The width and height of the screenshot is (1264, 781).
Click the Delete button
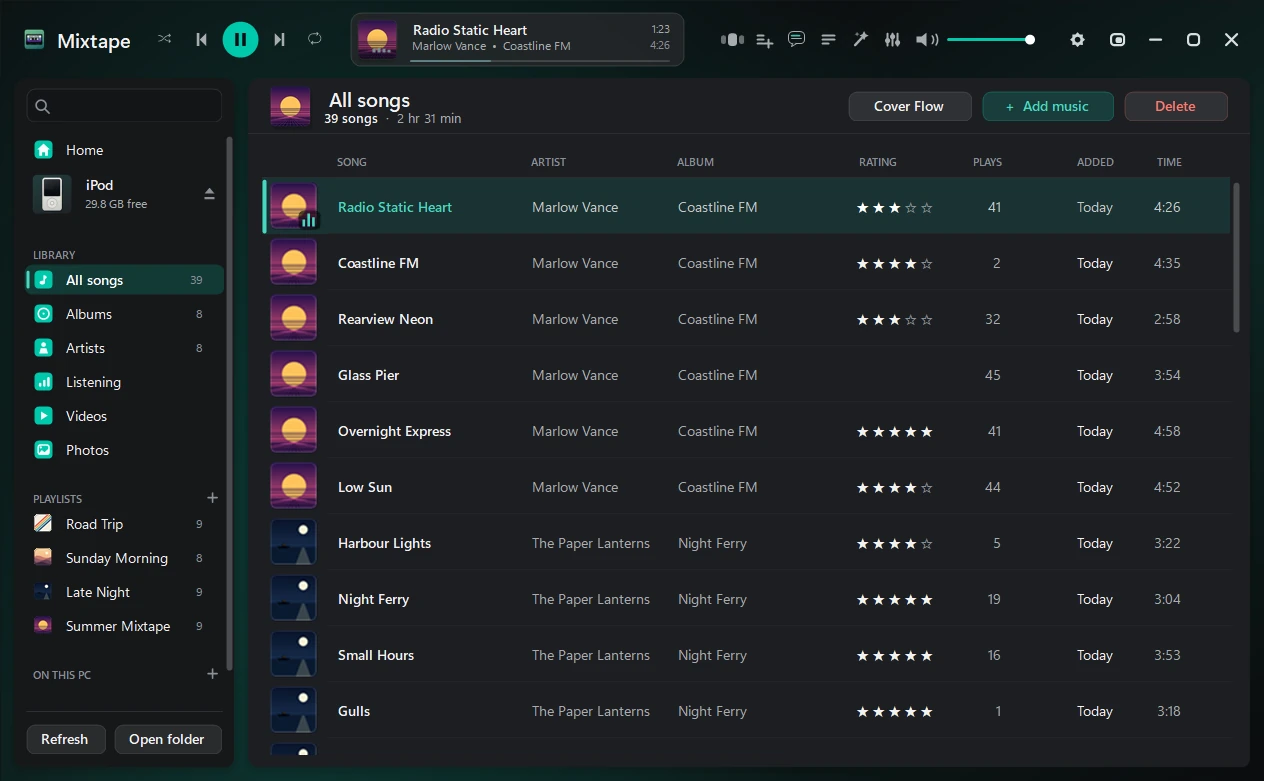[x=1176, y=106]
